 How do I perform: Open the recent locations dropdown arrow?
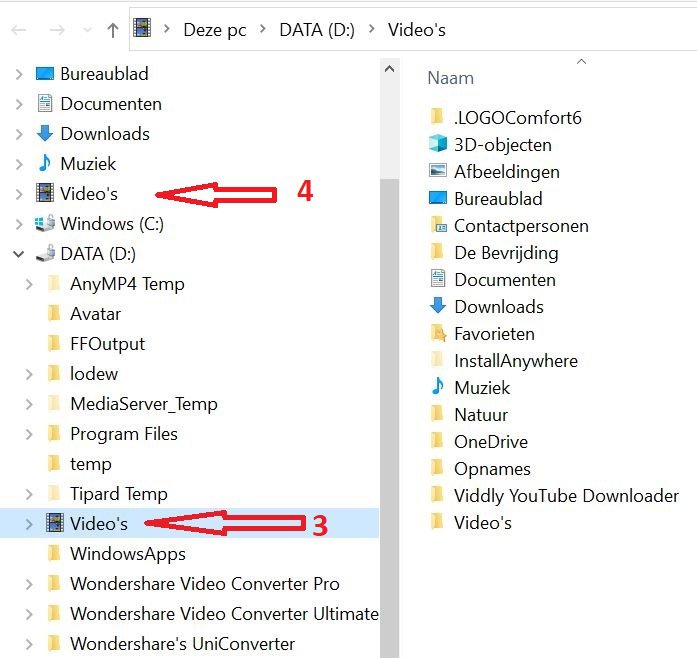coord(88,30)
